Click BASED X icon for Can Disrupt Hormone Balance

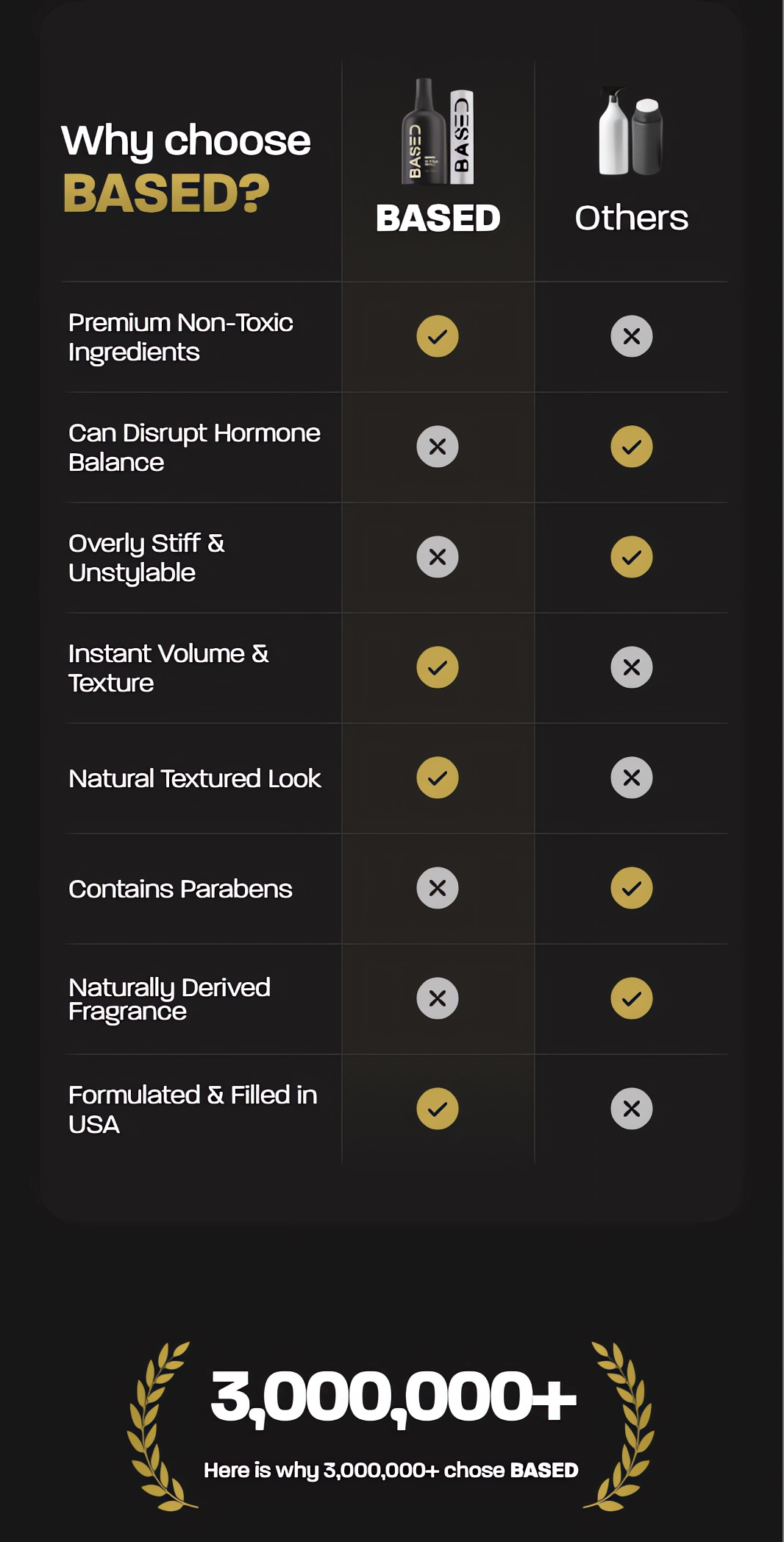438,447
